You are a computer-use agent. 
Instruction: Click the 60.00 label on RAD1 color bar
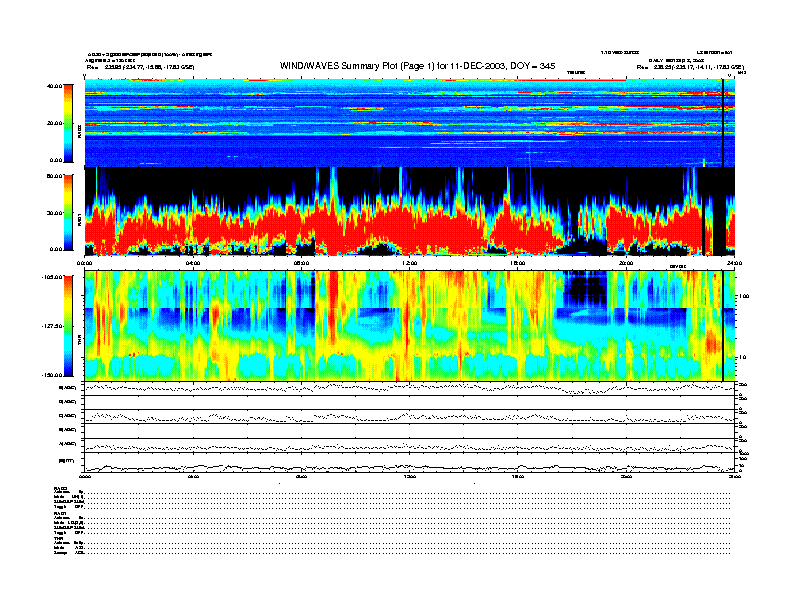coord(54,176)
